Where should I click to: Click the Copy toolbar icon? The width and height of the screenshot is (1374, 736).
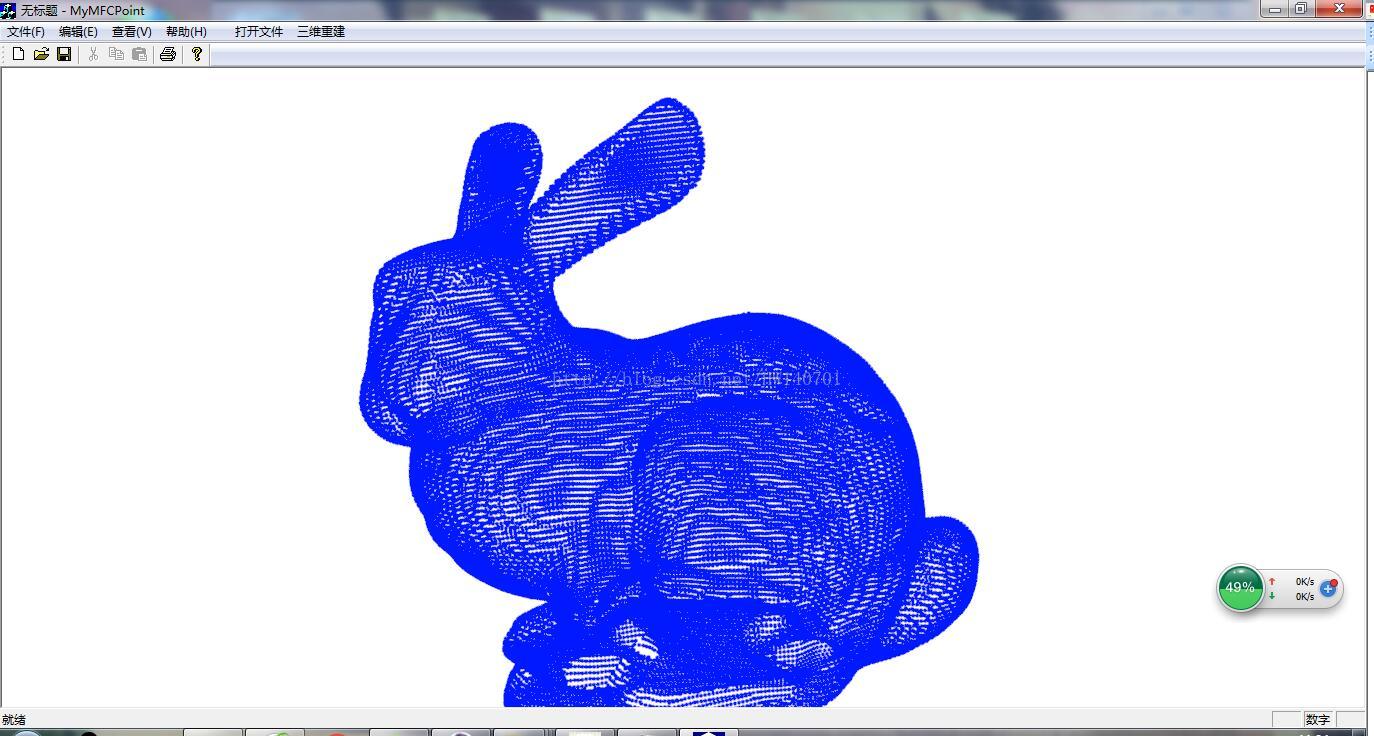pyautogui.click(x=116, y=54)
